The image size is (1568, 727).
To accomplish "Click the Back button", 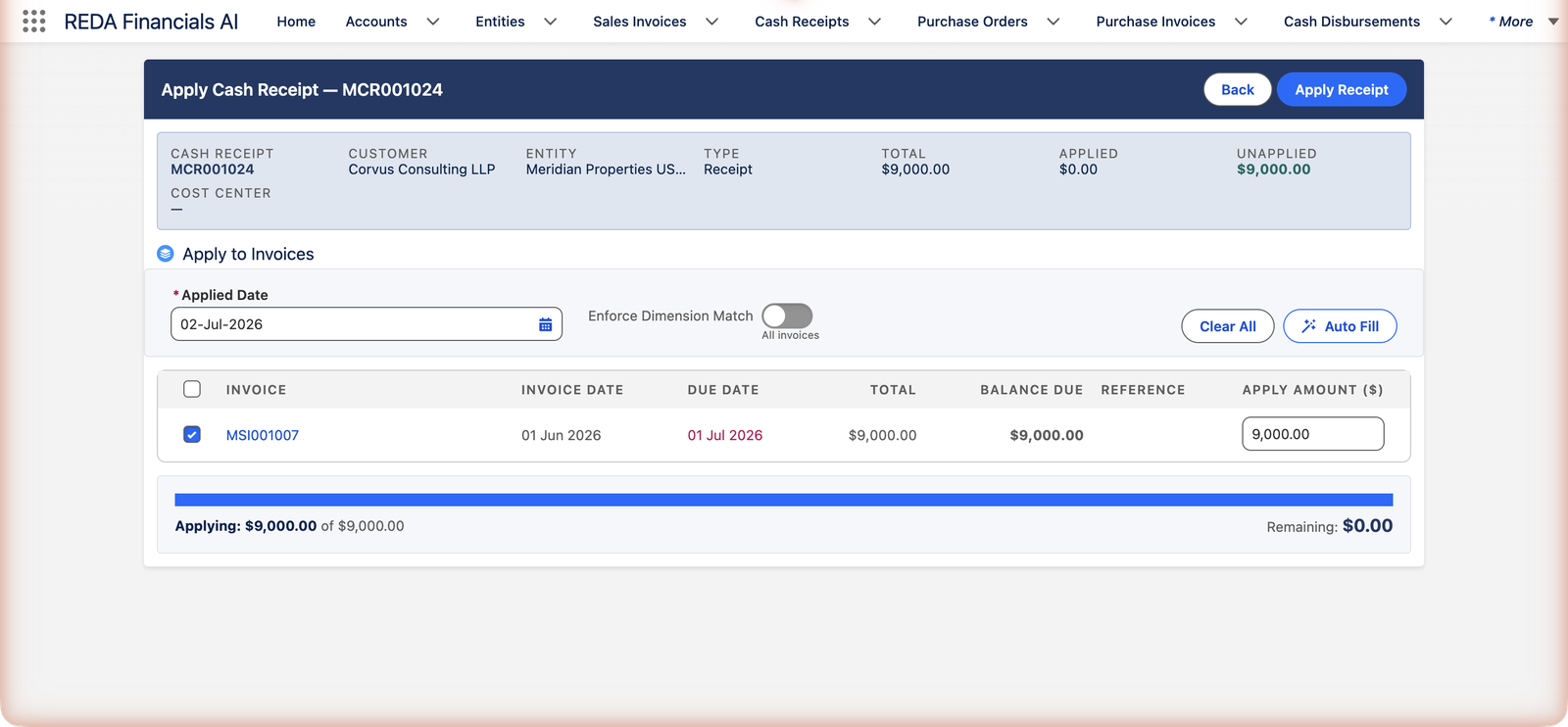I will tap(1238, 89).
